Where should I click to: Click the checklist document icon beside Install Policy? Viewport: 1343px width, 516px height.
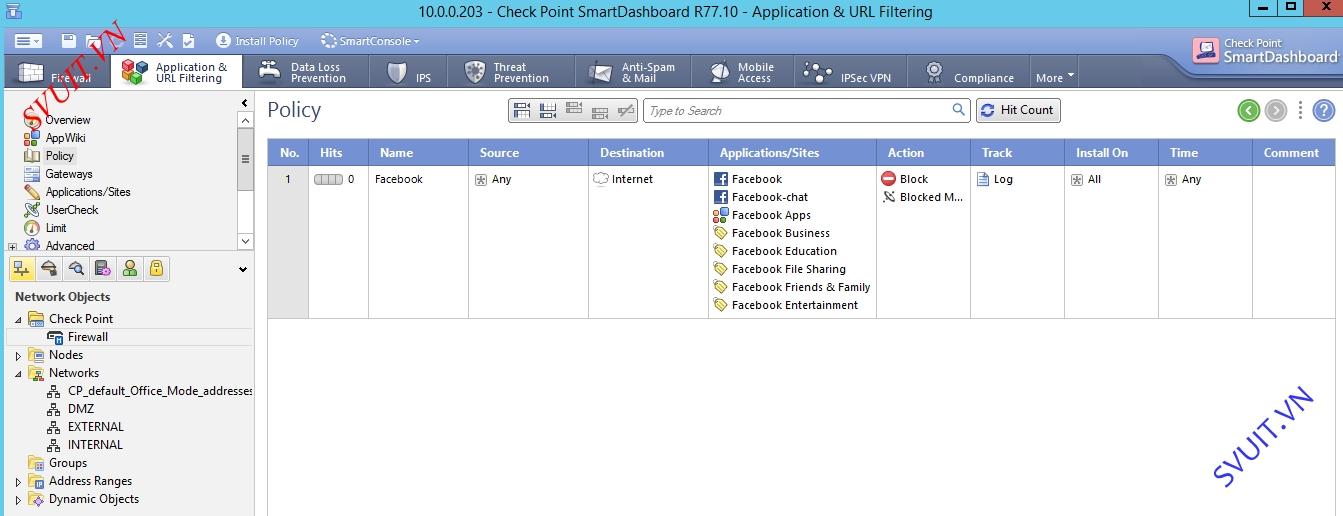[189, 41]
